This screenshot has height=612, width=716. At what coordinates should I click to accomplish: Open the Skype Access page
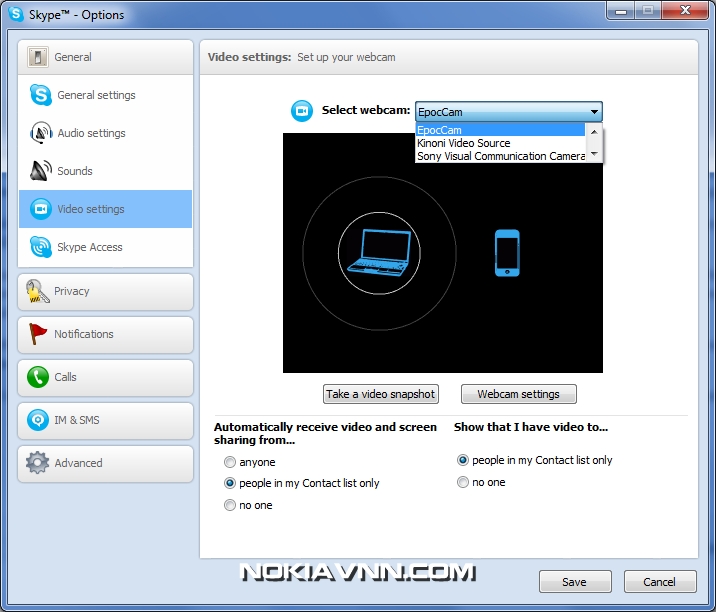[x=105, y=247]
